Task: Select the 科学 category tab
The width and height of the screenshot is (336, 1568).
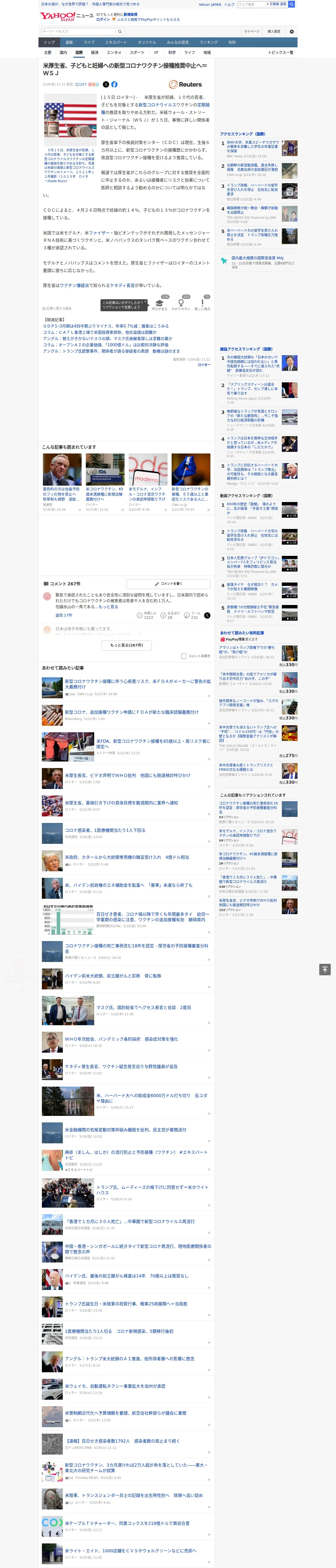Action: click(172, 52)
